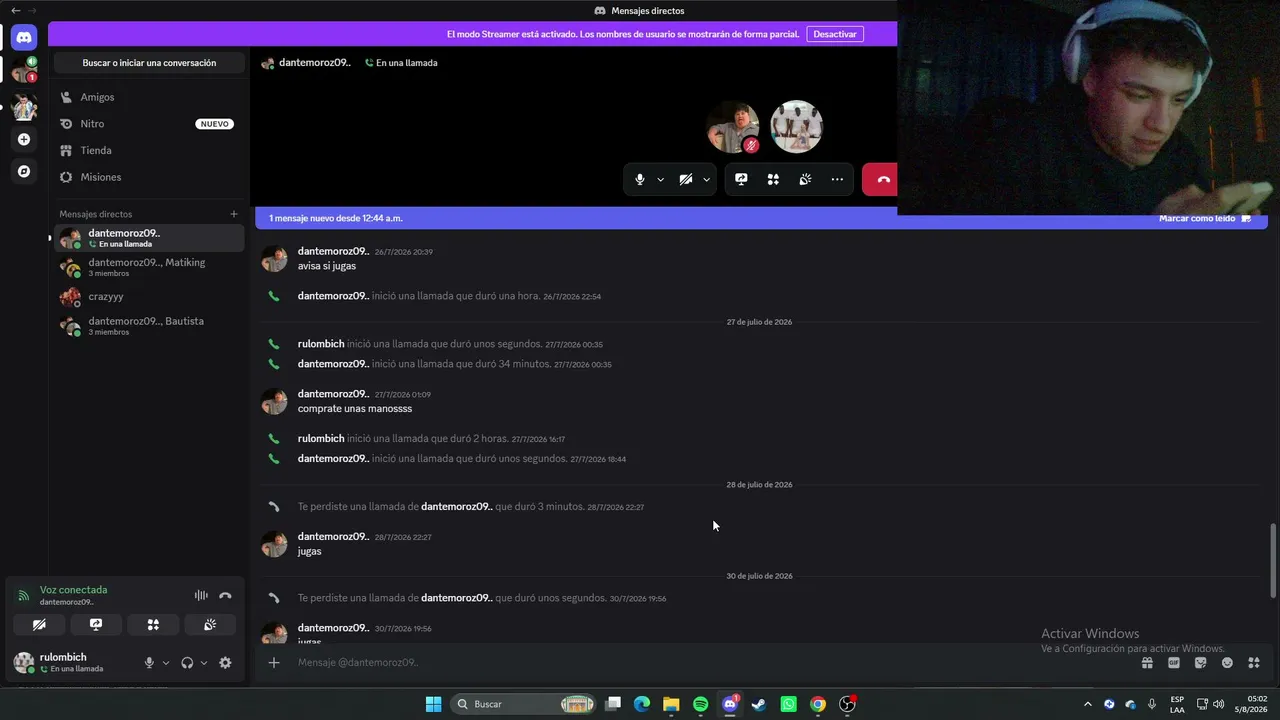
Task: Hang up with the red disconnect button
Action: pos(882,180)
